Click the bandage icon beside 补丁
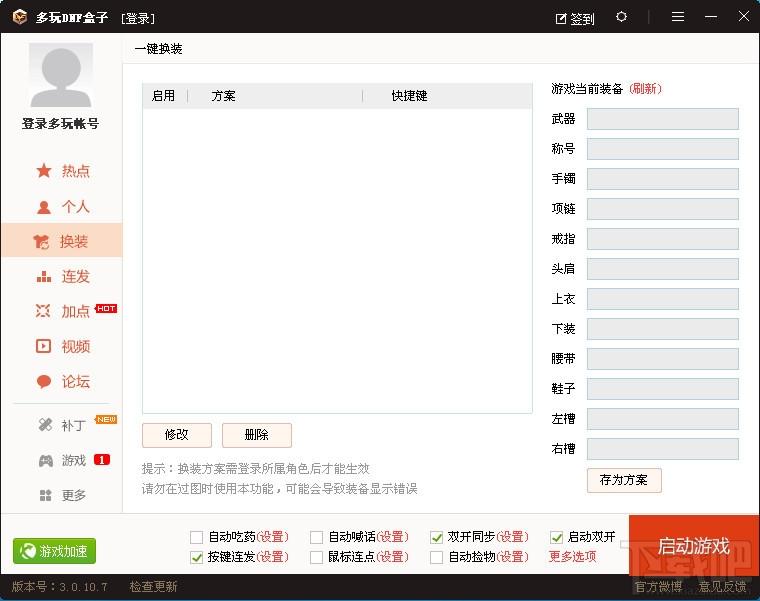This screenshot has width=760, height=601. click(45, 425)
